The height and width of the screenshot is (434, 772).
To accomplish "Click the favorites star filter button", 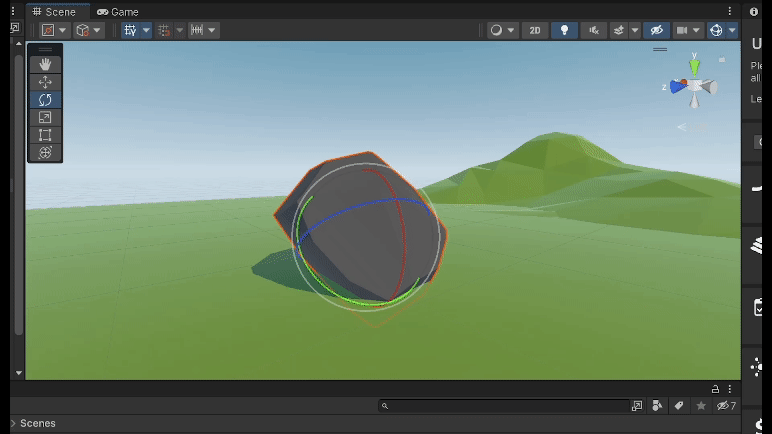I will tap(701, 406).
